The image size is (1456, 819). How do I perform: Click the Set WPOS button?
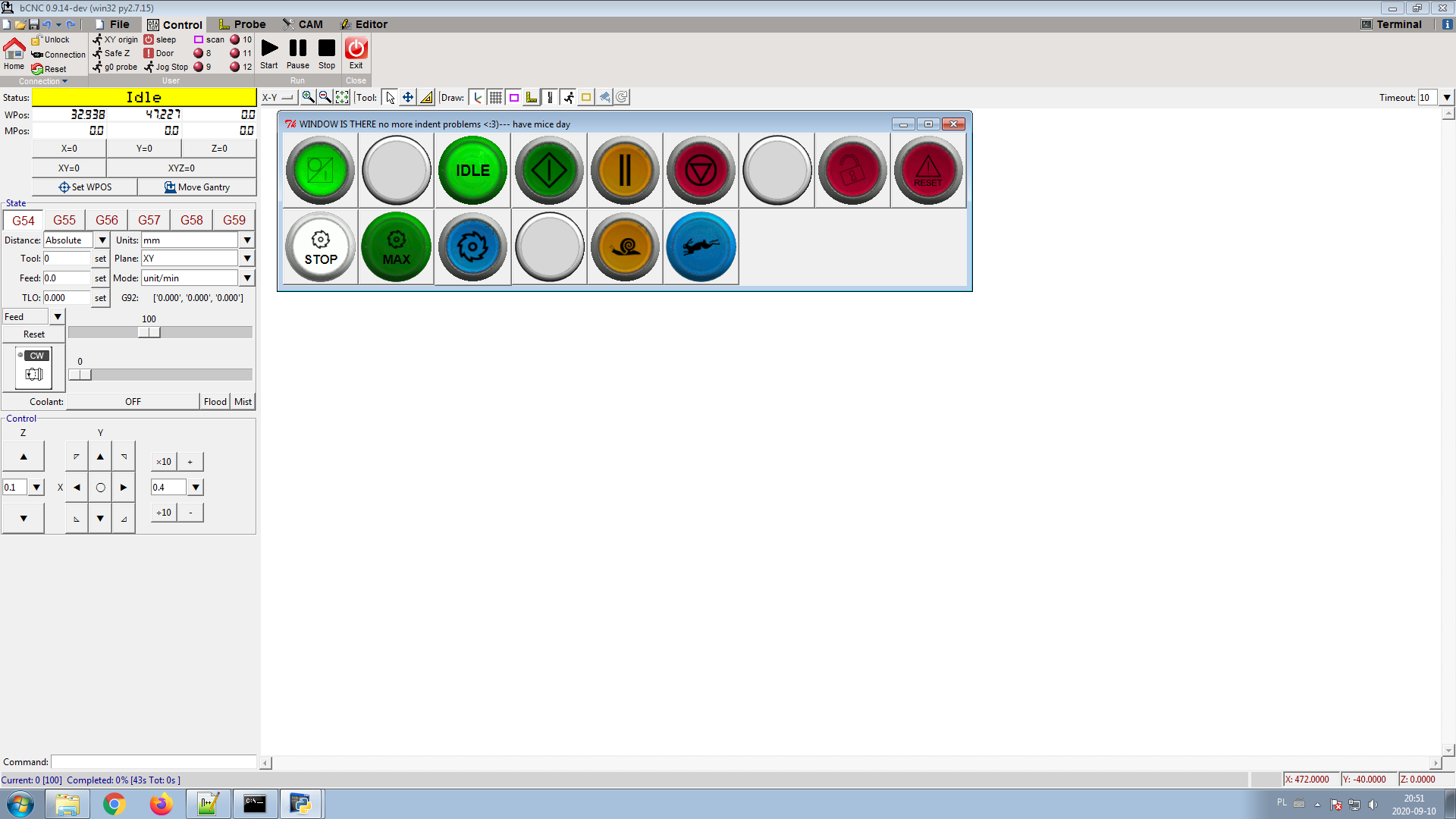(x=83, y=187)
